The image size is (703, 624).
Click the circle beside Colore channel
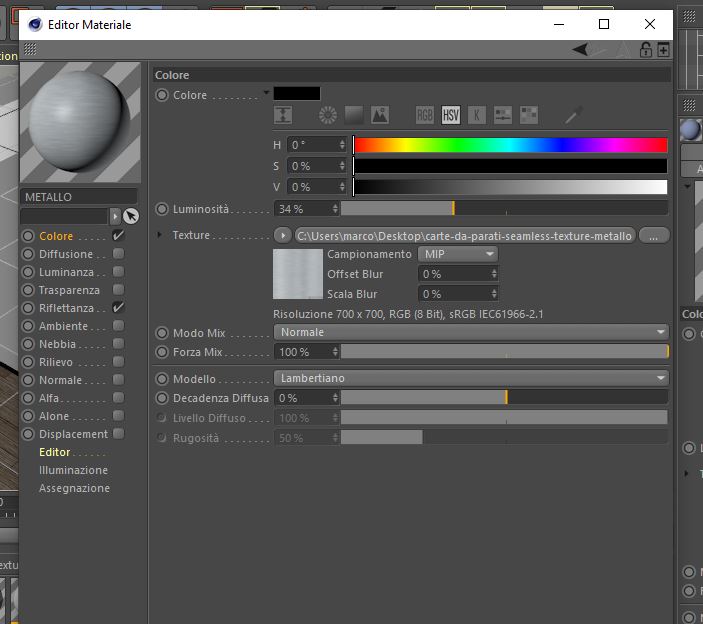(x=28, y=236)
